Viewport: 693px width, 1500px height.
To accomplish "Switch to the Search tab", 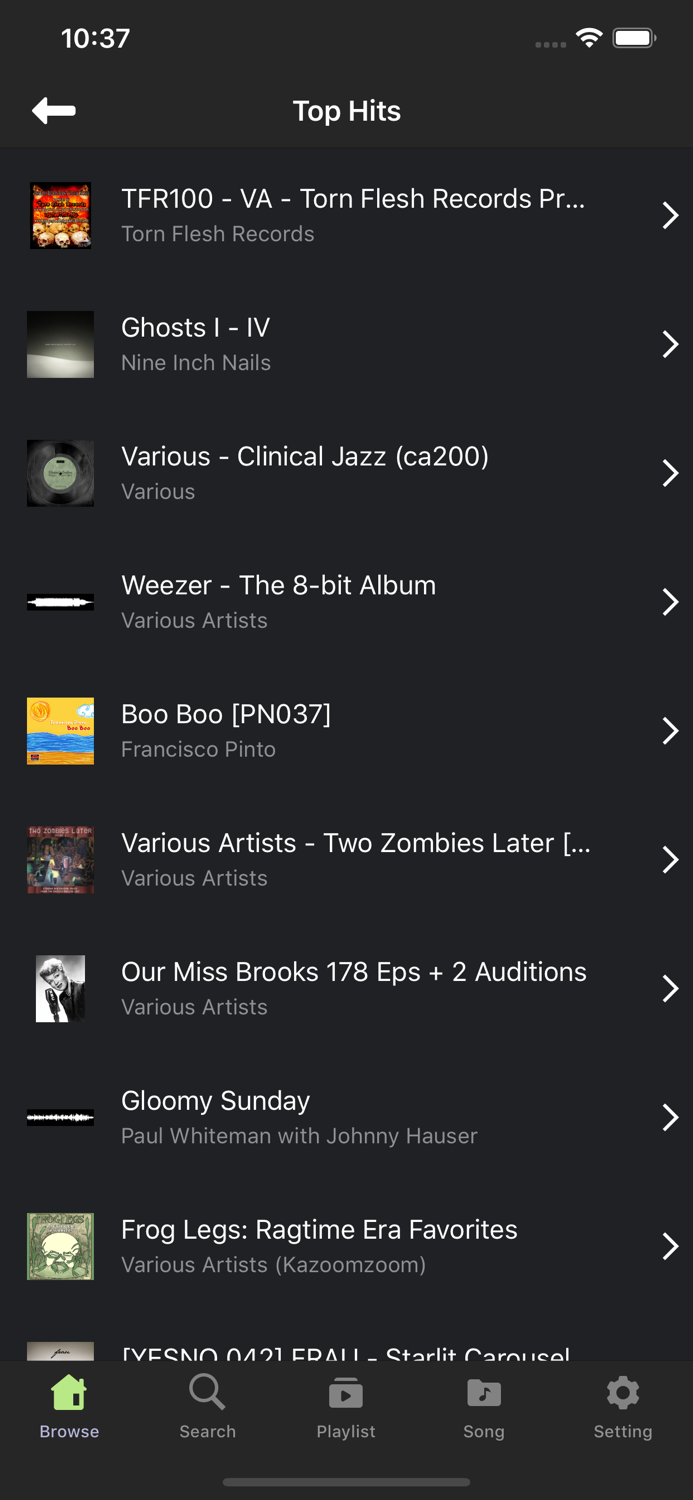I will (x=207, y=1405).
